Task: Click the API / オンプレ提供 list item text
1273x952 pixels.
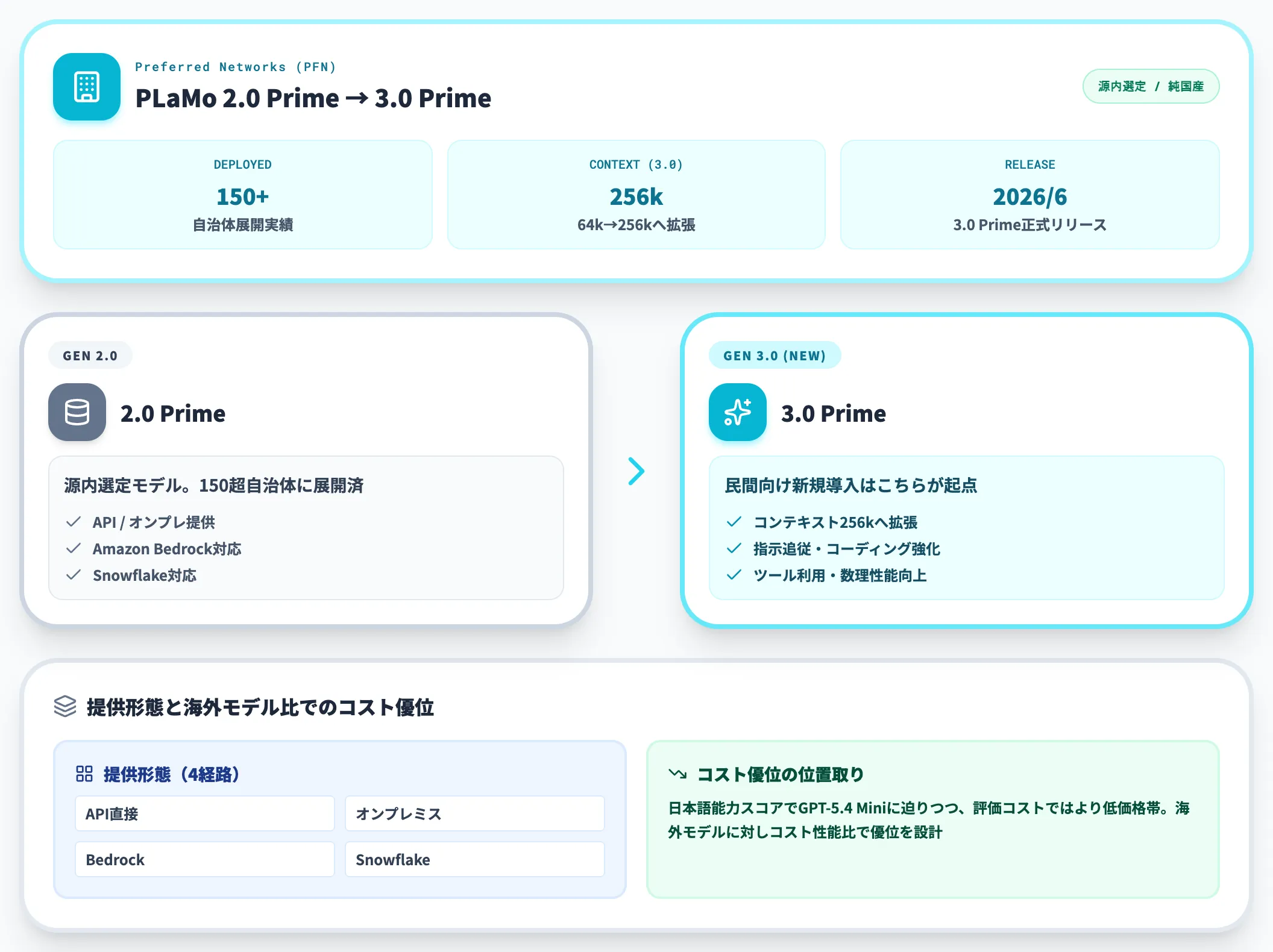Action: coord(154,522)
